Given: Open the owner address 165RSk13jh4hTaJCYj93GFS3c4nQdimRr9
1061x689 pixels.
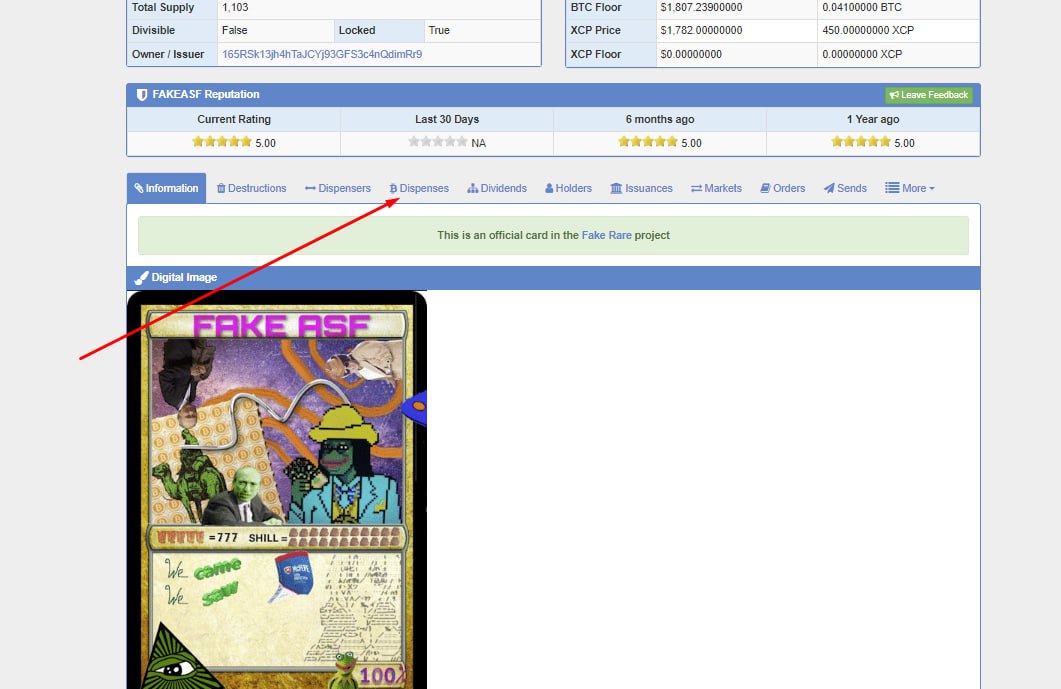Looking at the screenshot, I should pyautogui.click(x=322, y=54).
